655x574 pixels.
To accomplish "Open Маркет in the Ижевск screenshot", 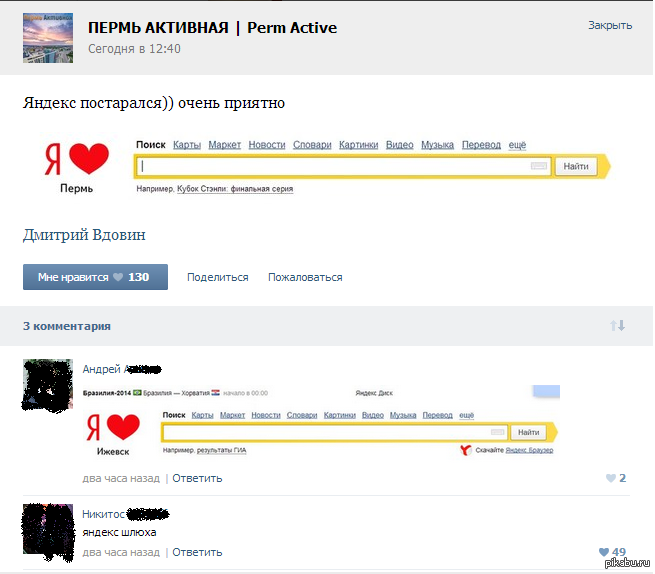I will point(232,415).
